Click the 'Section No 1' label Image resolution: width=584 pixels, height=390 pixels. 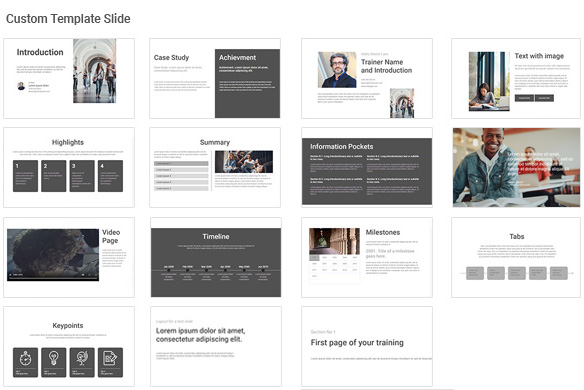click(x=323, y=332)
